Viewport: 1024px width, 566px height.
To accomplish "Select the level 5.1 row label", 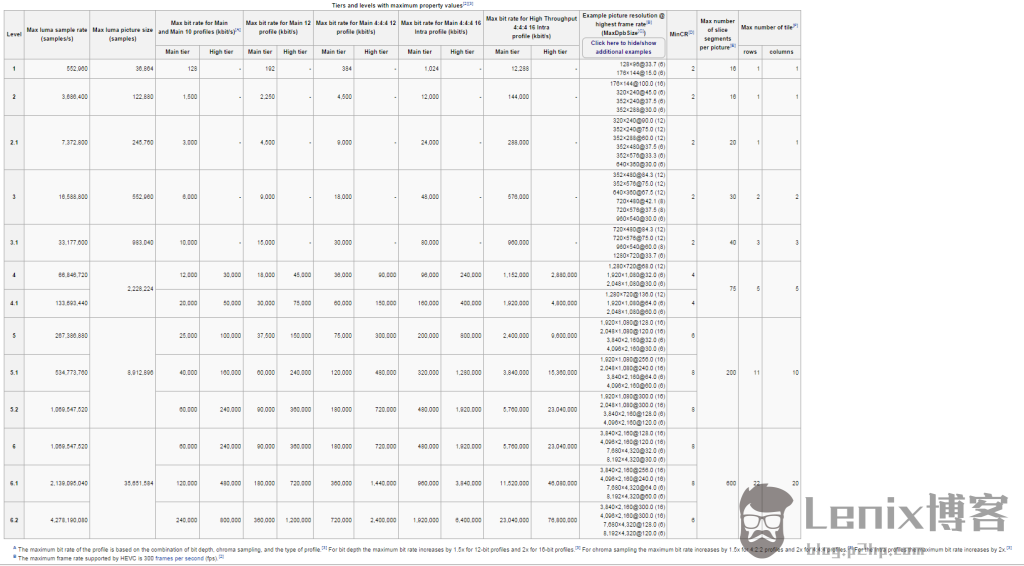I will [x=14, y=372].
